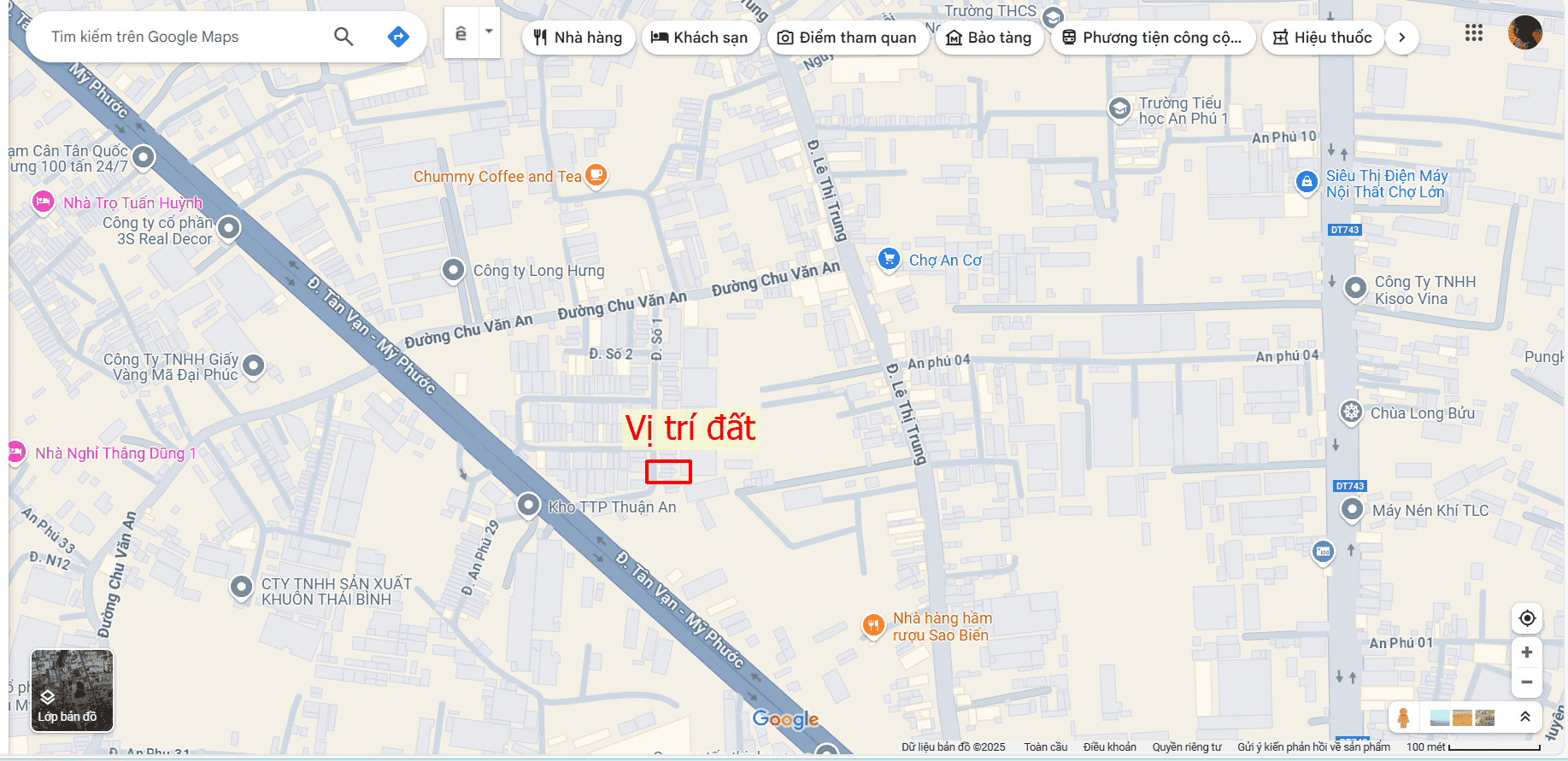Click the my location target button
Image resolution: width=1568 pixels, height=761 pixels.
pos(1527,618)
